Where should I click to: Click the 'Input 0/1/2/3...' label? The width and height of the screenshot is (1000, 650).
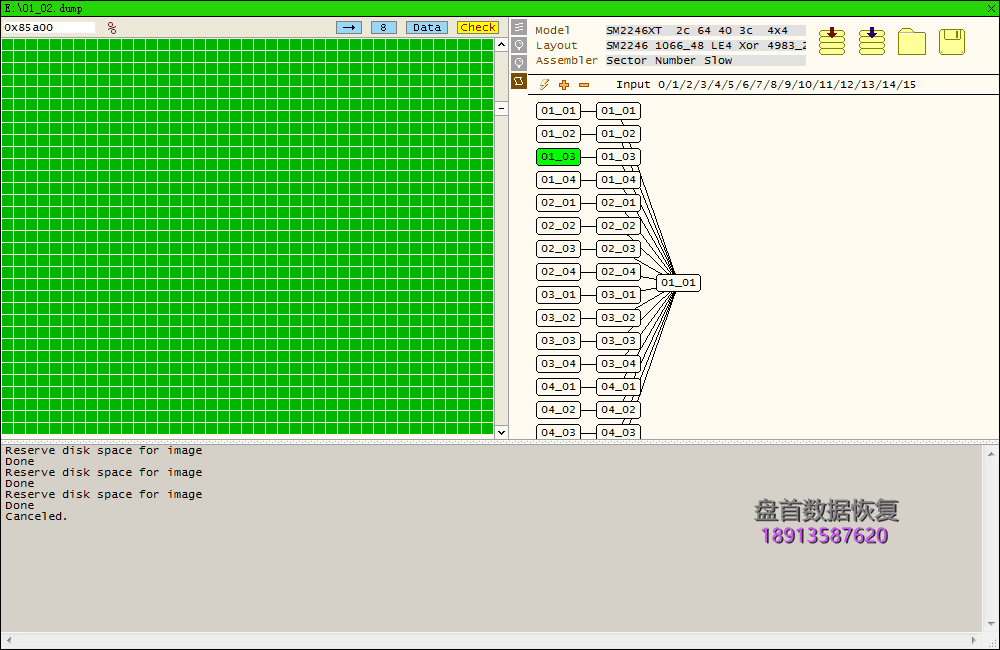pos(765,84)
